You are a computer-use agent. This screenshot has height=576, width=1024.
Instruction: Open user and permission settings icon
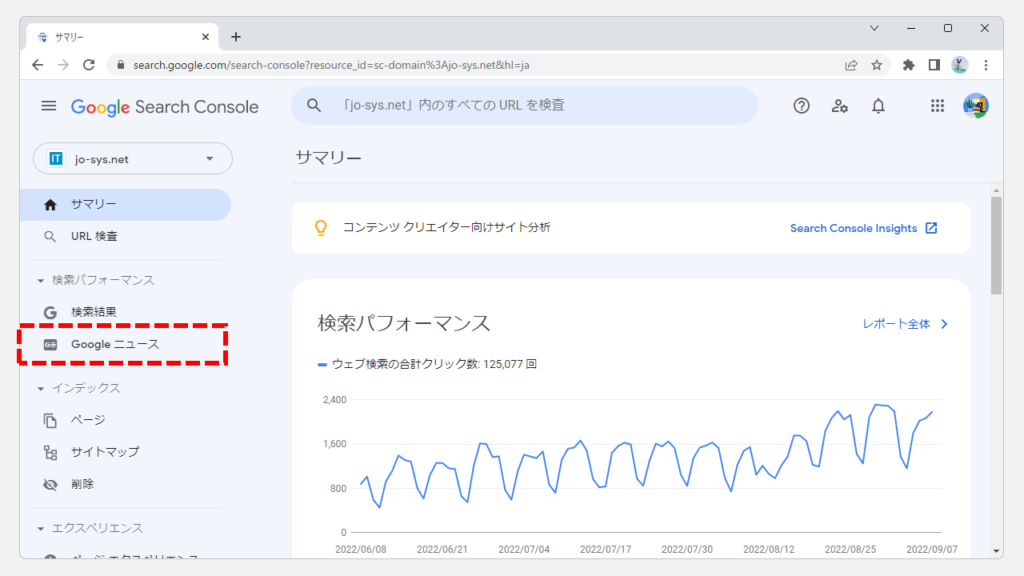point(840,106)
